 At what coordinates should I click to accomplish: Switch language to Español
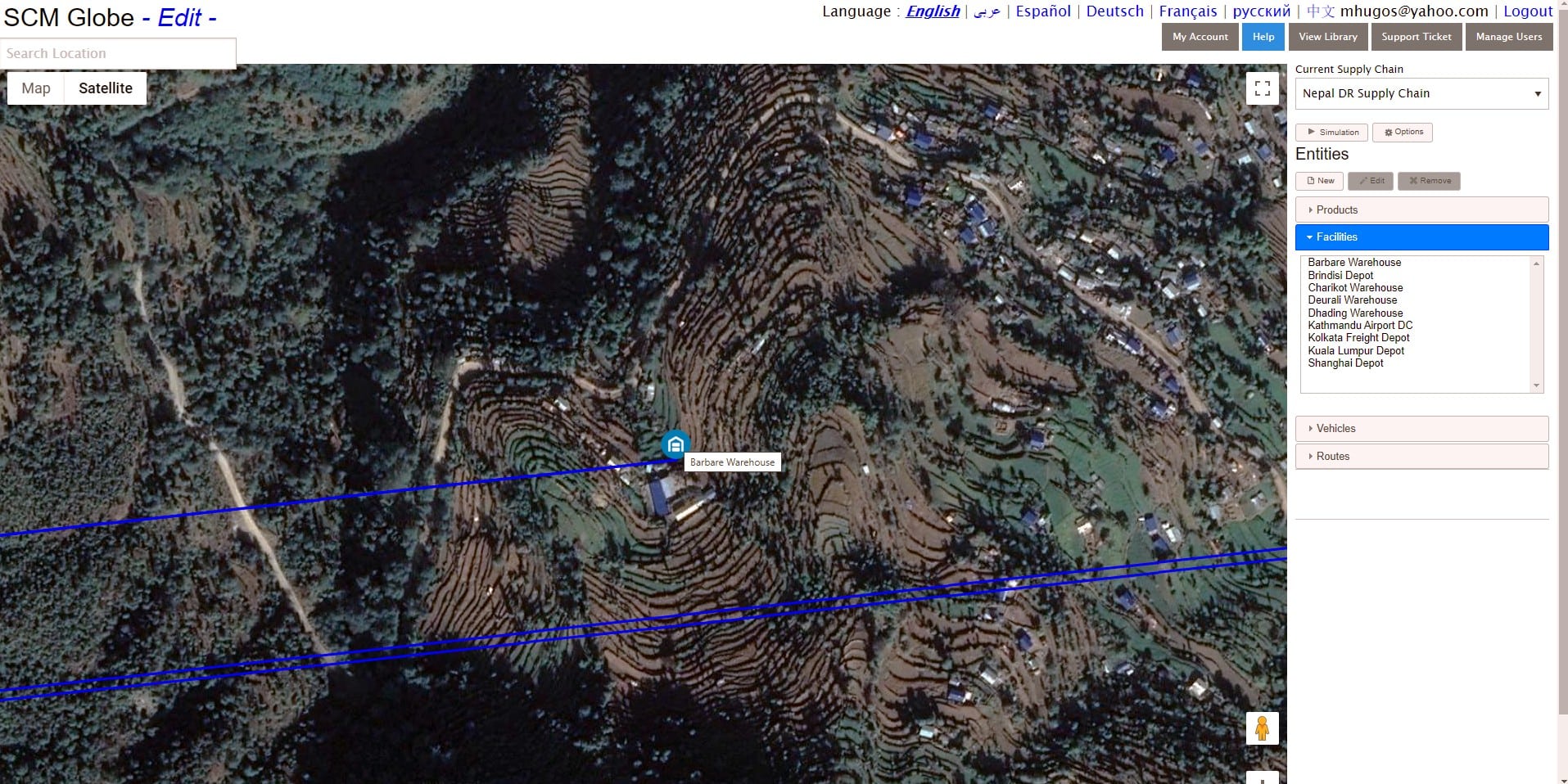1043,11
